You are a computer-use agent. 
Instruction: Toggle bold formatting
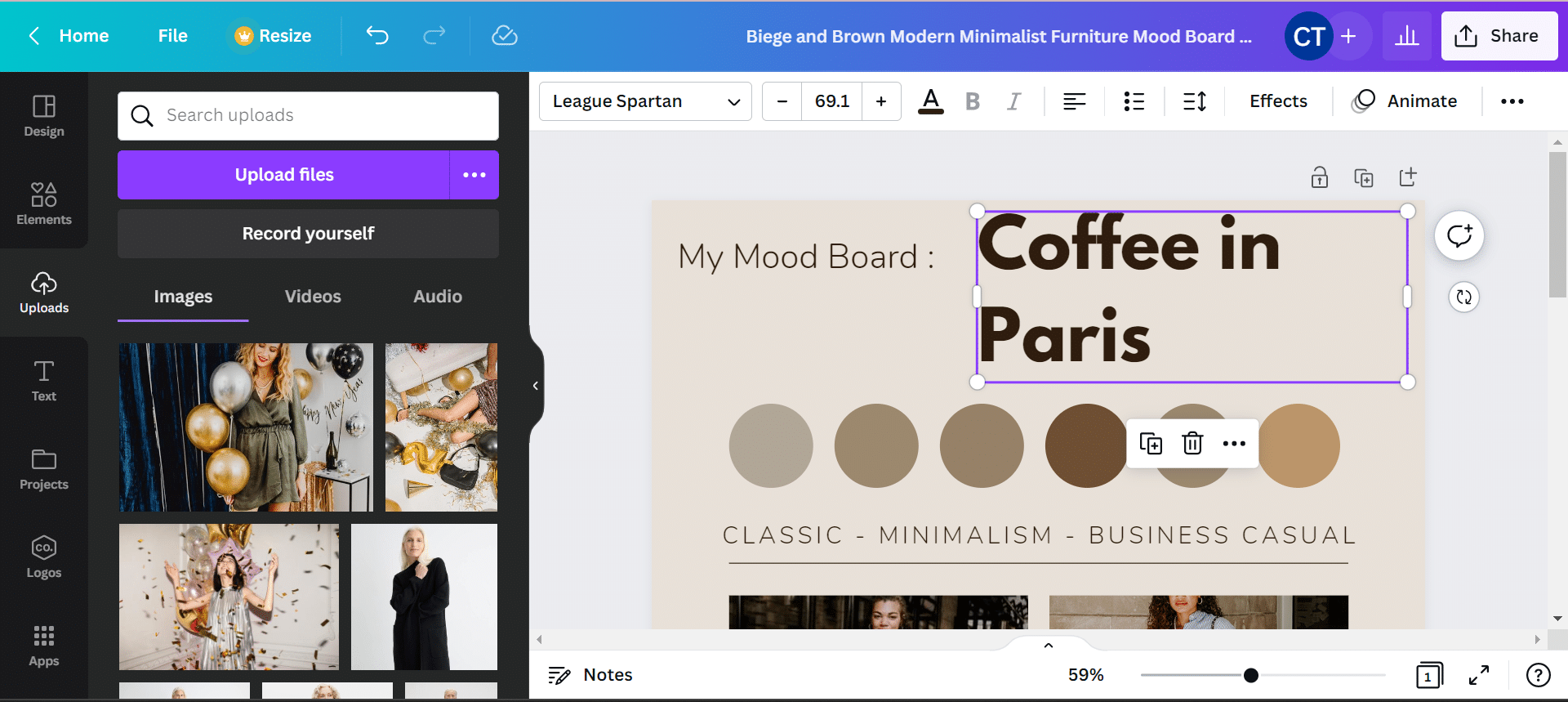972,101
